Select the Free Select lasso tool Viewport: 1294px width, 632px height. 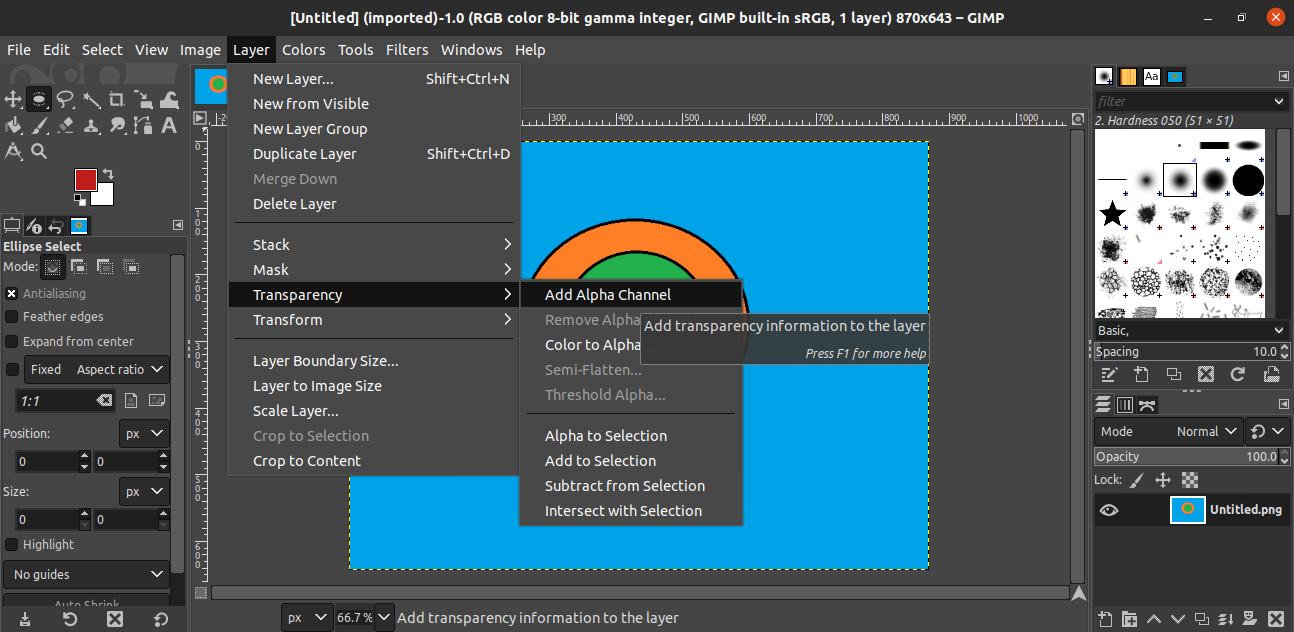[x=65, y=99]
